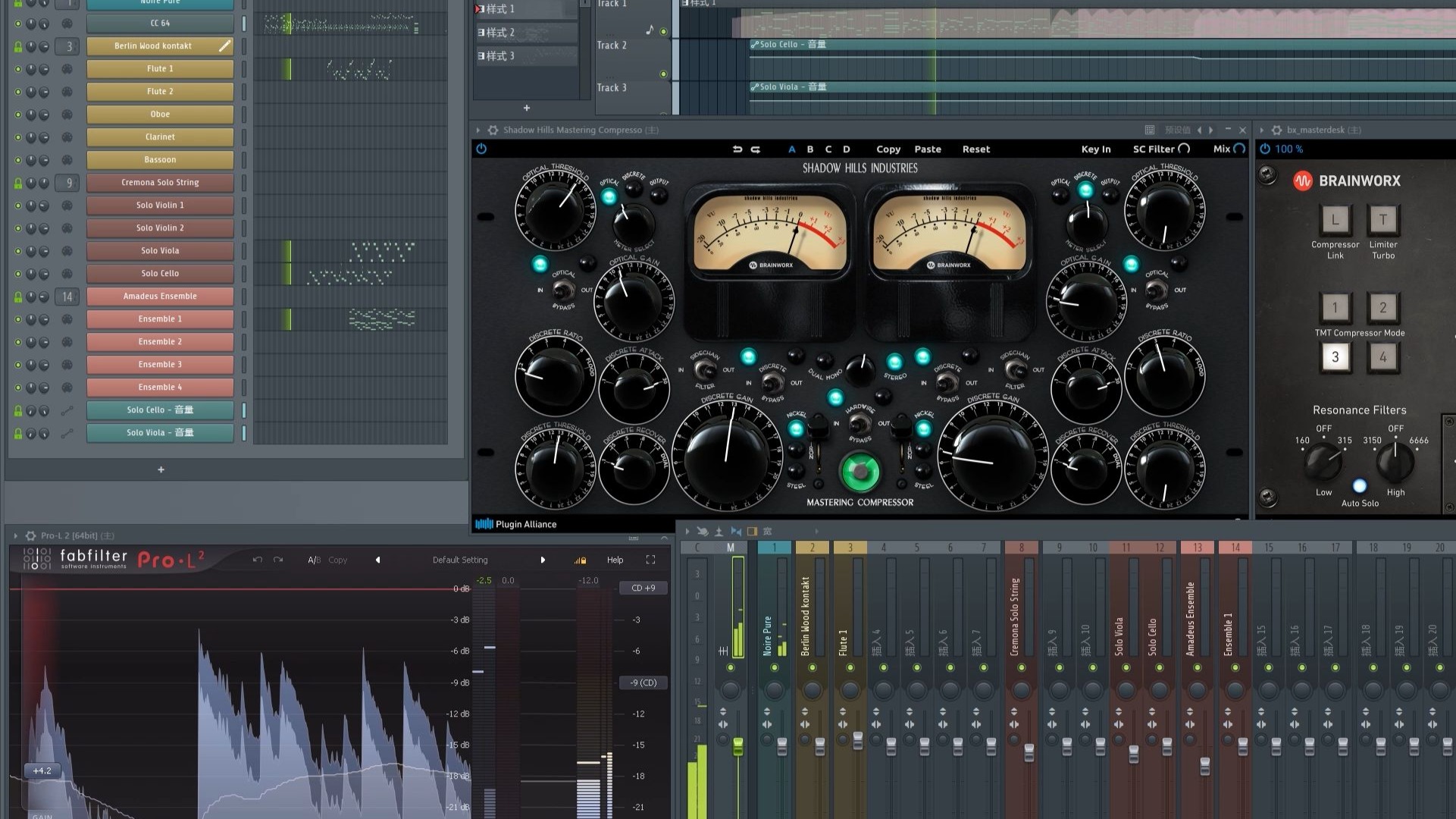Open the 预设值 presets menu of Shadow Hills
1456x819 pixels.
[x=1177, y=130]
